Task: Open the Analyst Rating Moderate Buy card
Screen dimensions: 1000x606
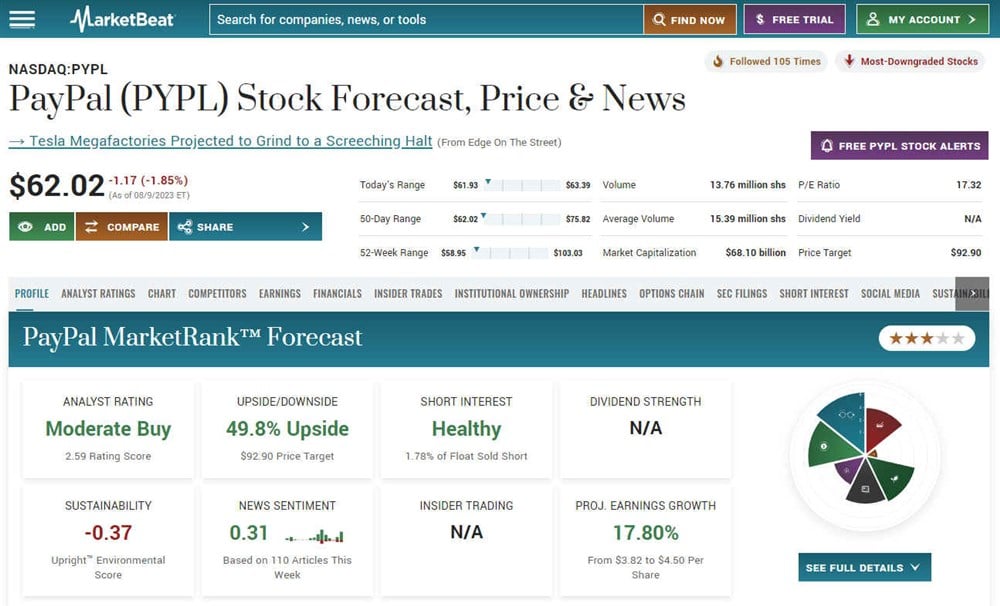Action: 108,429
